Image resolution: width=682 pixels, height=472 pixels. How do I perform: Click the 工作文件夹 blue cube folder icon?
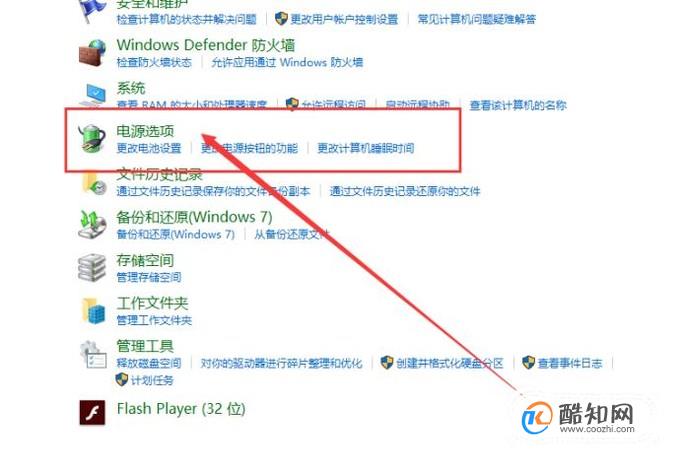tap(94, 311)
